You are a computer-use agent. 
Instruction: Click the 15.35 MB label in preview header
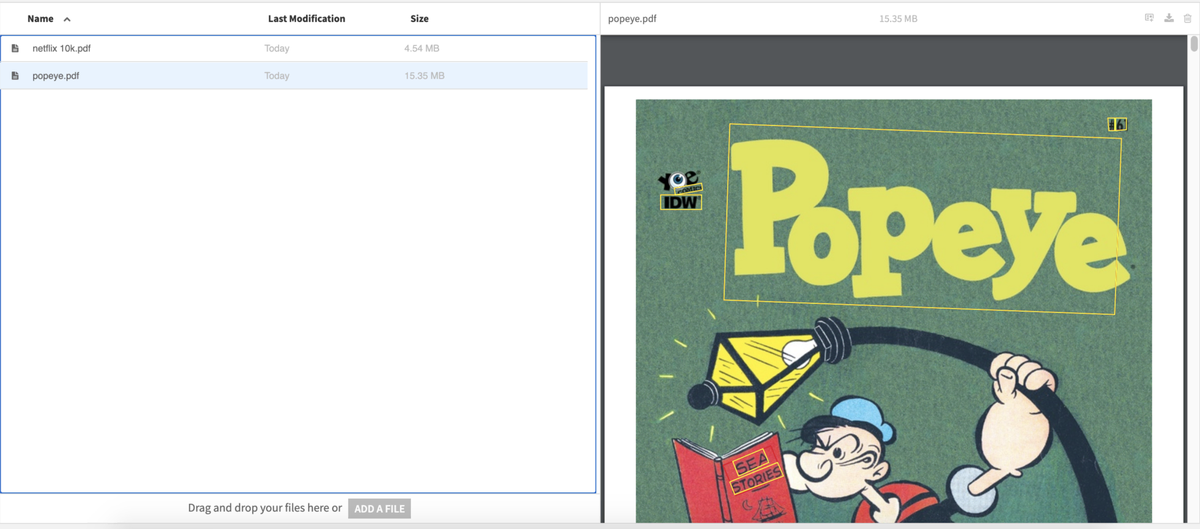[x=898, y=19]
